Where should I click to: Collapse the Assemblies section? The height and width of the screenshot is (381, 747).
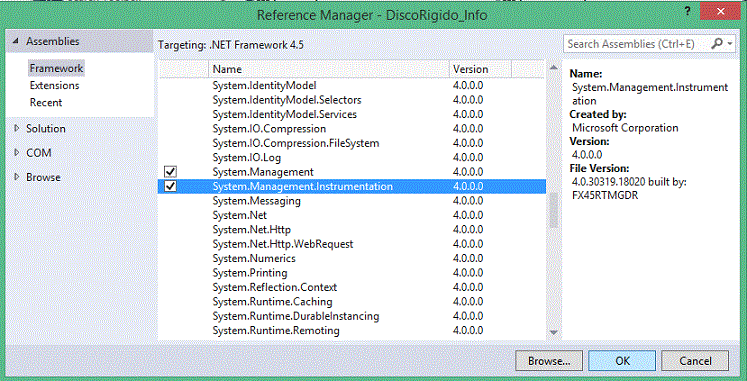click(15, 42)
